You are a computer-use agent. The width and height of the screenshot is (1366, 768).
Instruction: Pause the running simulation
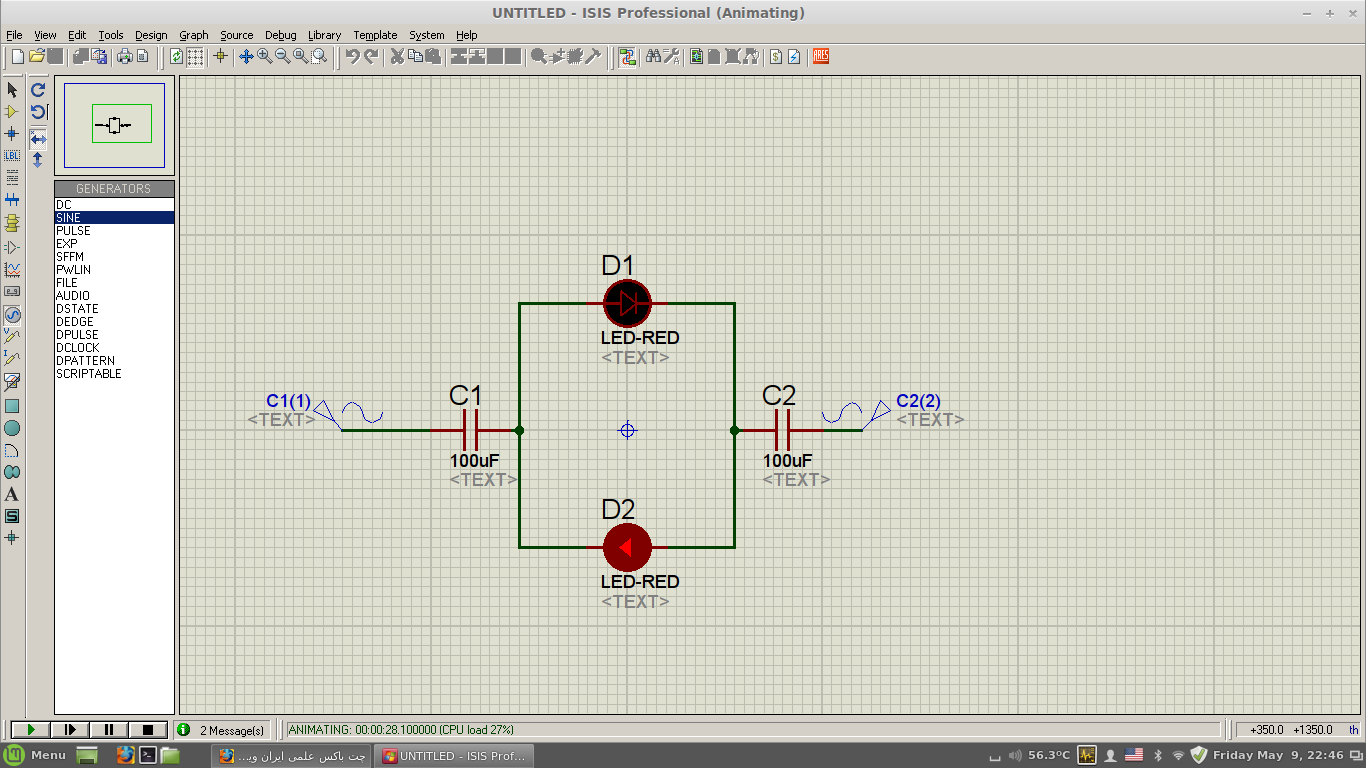click(109, 730)
